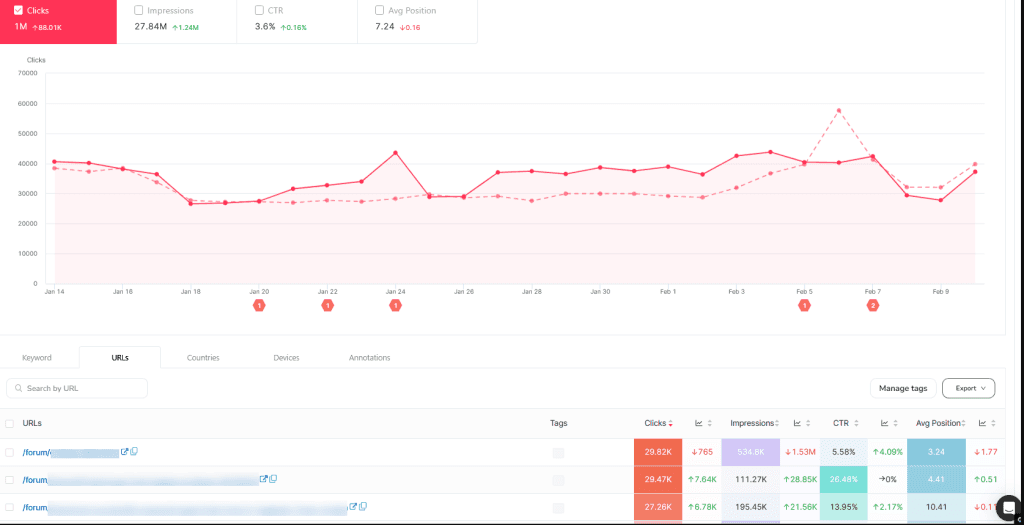
Task: Open the chat widget icon in bottom corner
Action: pos(1009,507)
